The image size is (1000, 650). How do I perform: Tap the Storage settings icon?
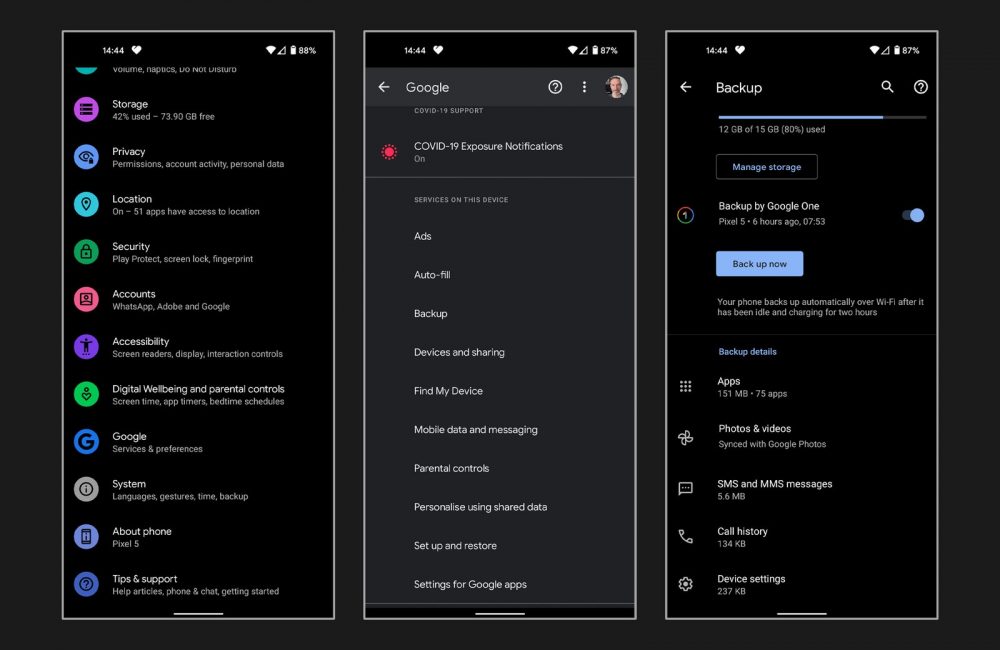pos(87,110)
